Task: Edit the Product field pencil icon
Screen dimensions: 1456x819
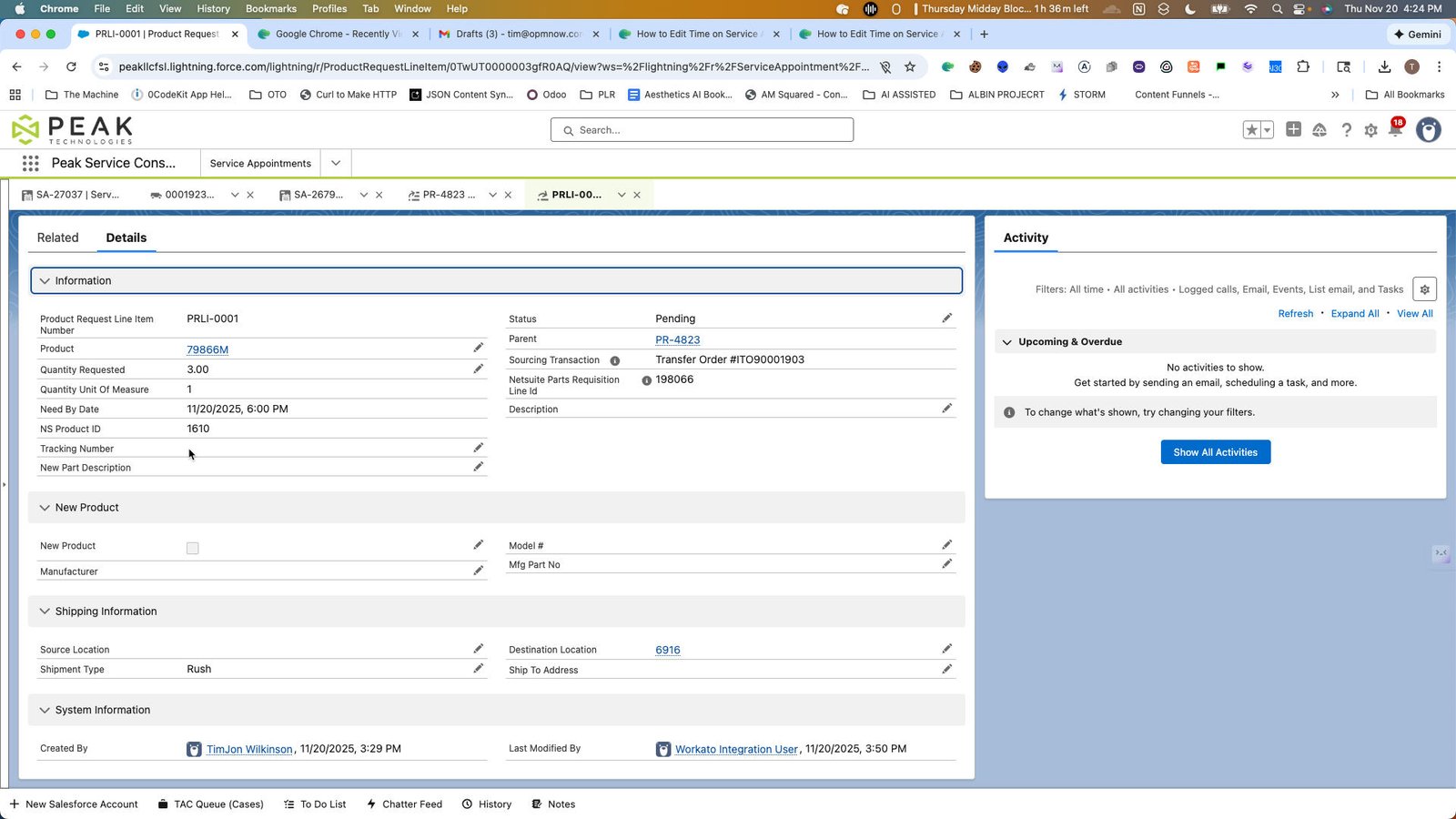Action: [478, 348]
